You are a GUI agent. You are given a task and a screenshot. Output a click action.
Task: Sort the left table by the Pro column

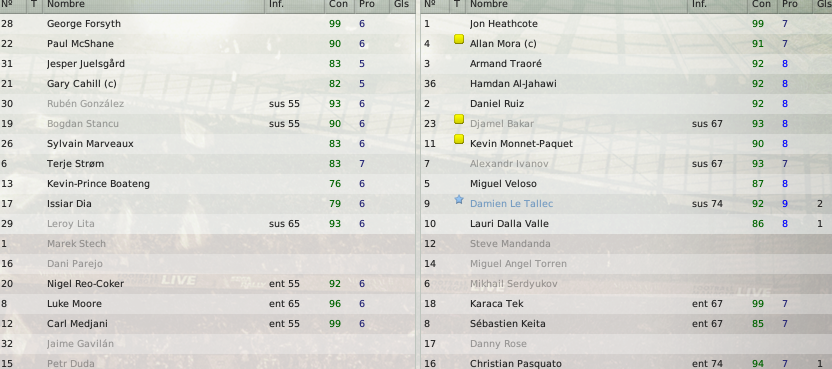pos(367,4)
